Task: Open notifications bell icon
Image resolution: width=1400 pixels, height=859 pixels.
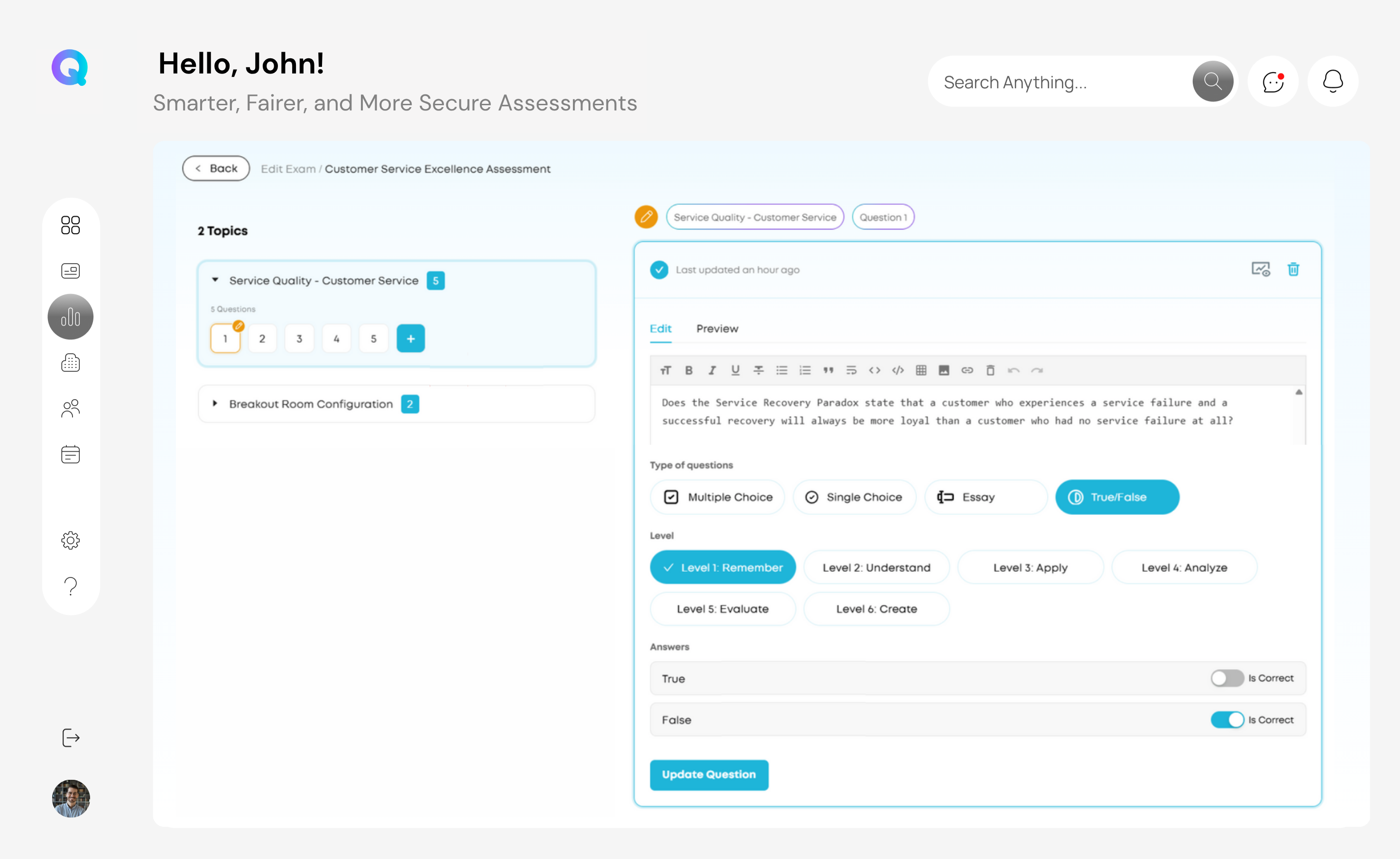Action: [1332, 82]
